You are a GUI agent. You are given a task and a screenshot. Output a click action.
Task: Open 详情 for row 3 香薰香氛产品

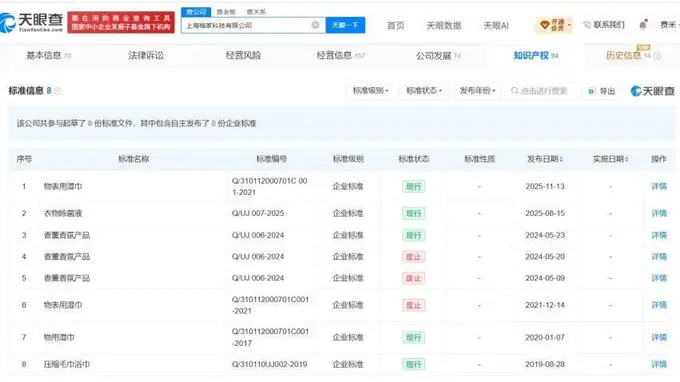(x=659, y=235)
